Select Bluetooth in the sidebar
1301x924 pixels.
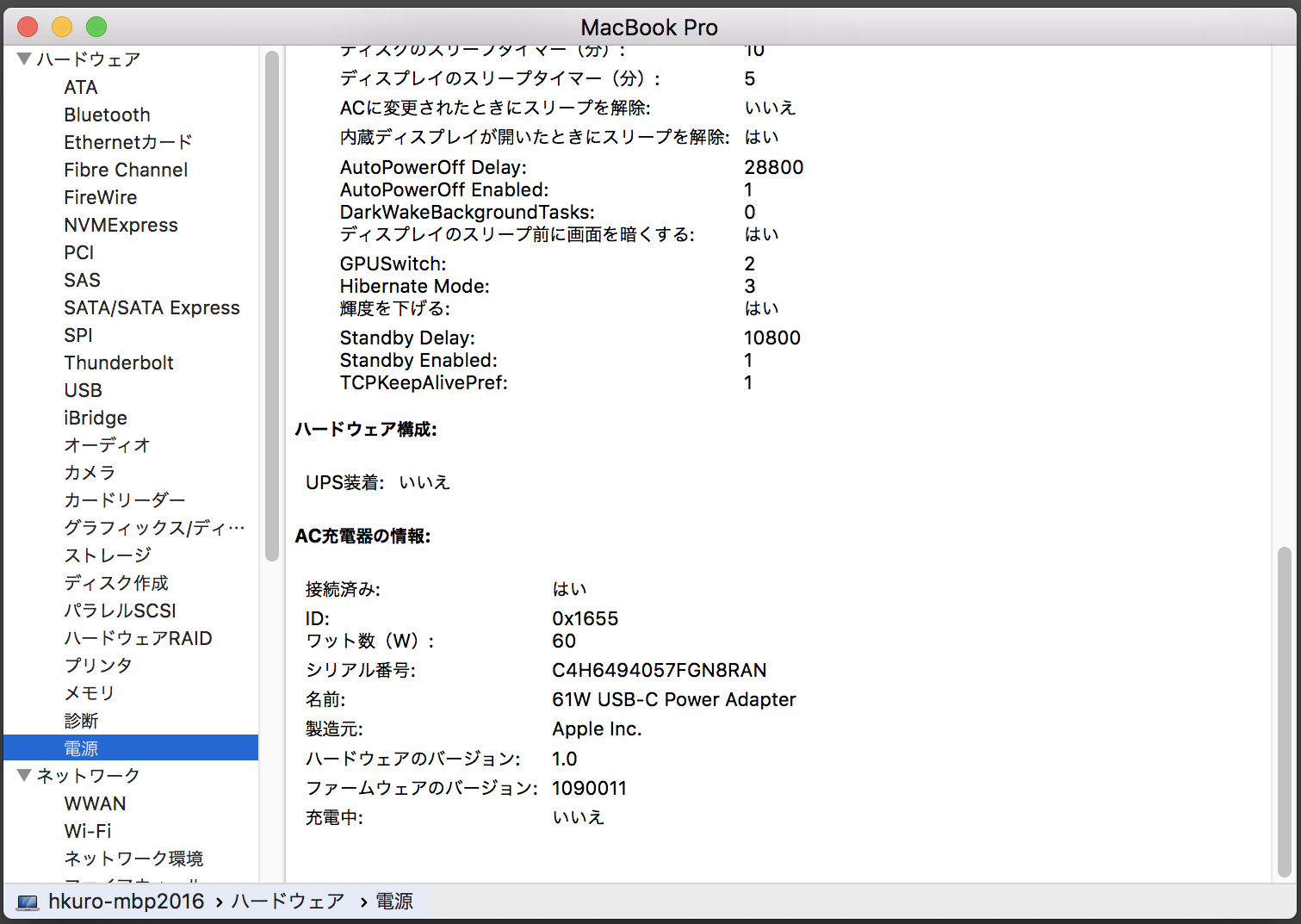tap(107, 115)
